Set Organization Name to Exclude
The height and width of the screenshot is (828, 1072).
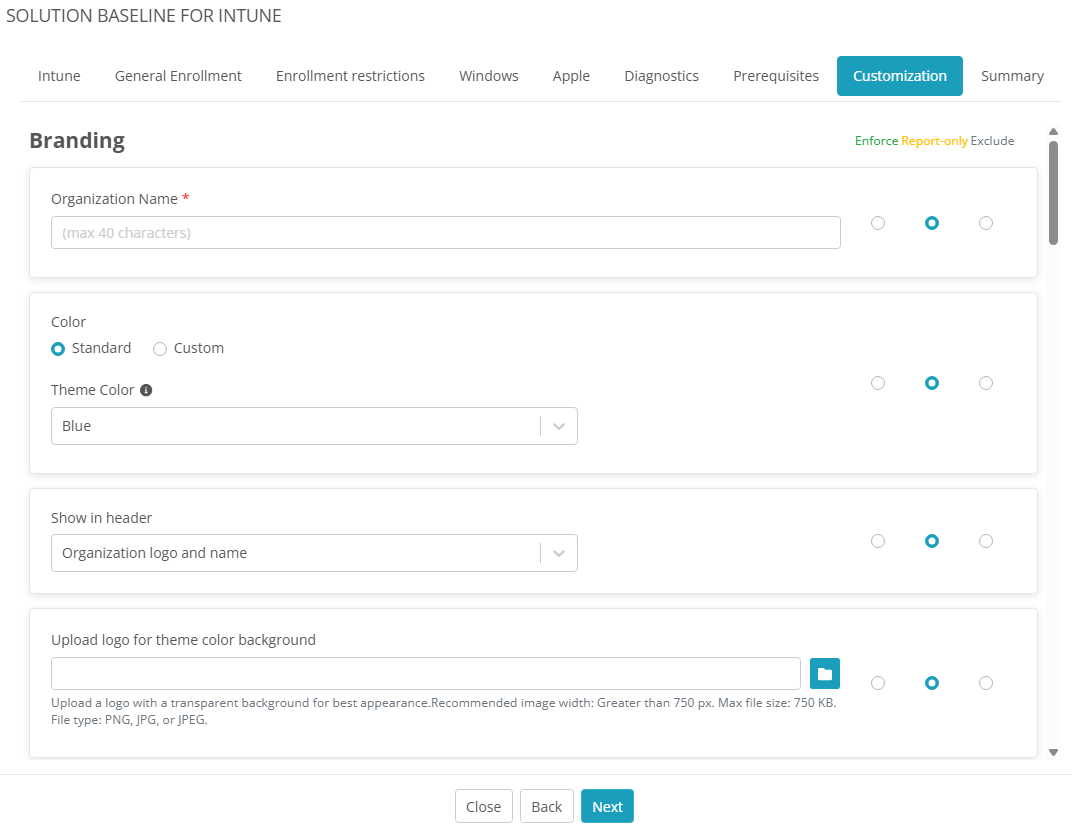pyautogui.click(x=985, y=223)
